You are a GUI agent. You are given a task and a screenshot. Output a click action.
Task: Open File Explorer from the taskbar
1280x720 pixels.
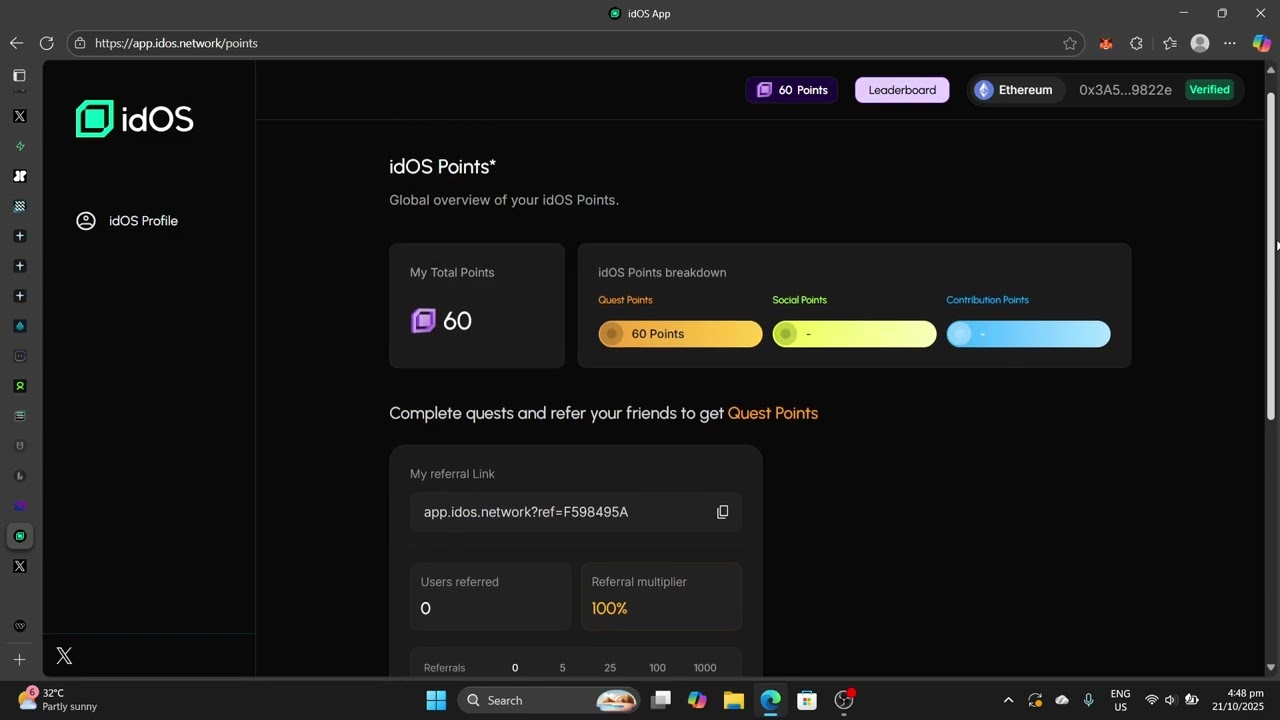[x=734, y=700]
